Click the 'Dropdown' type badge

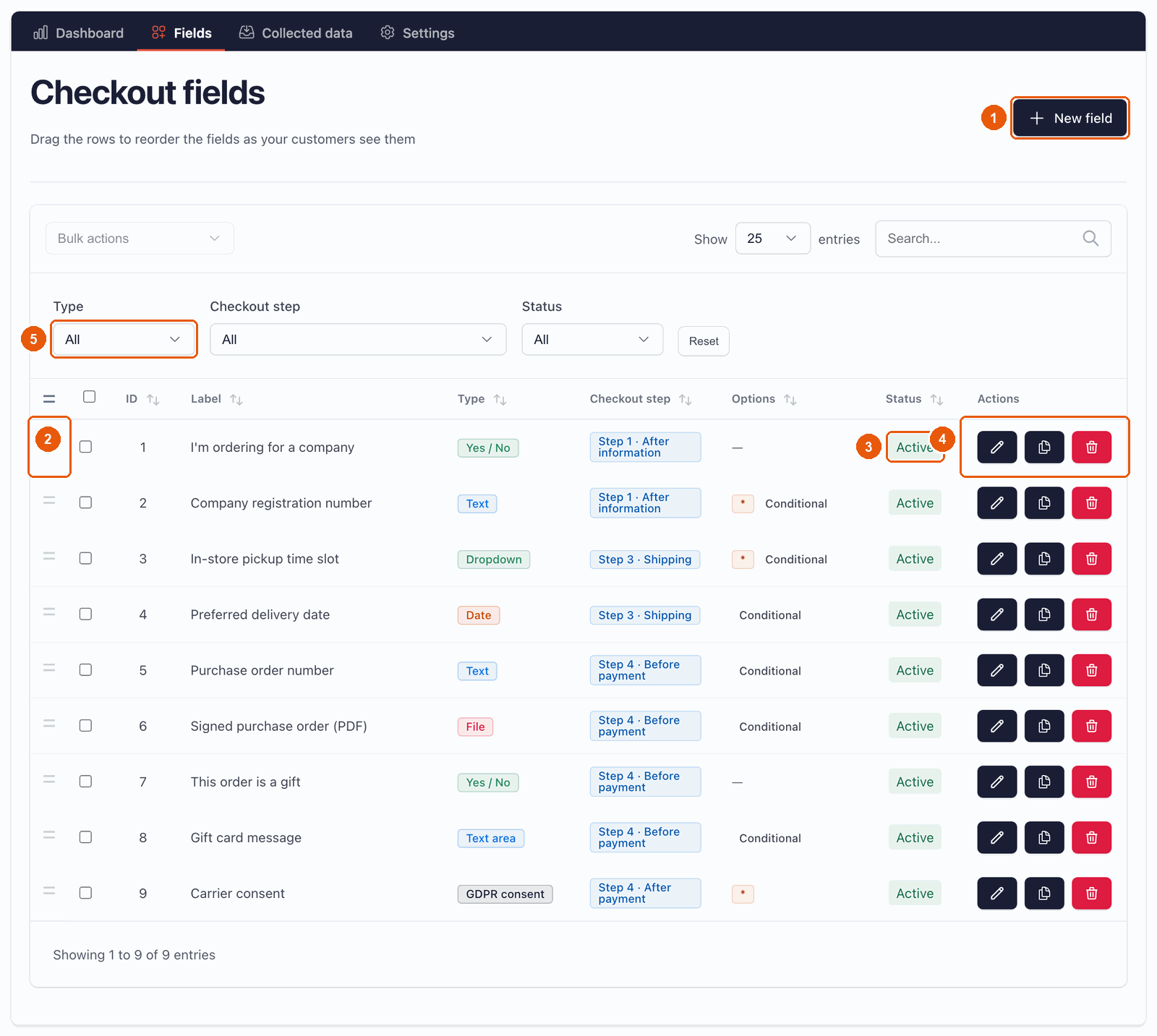point(493,559)
